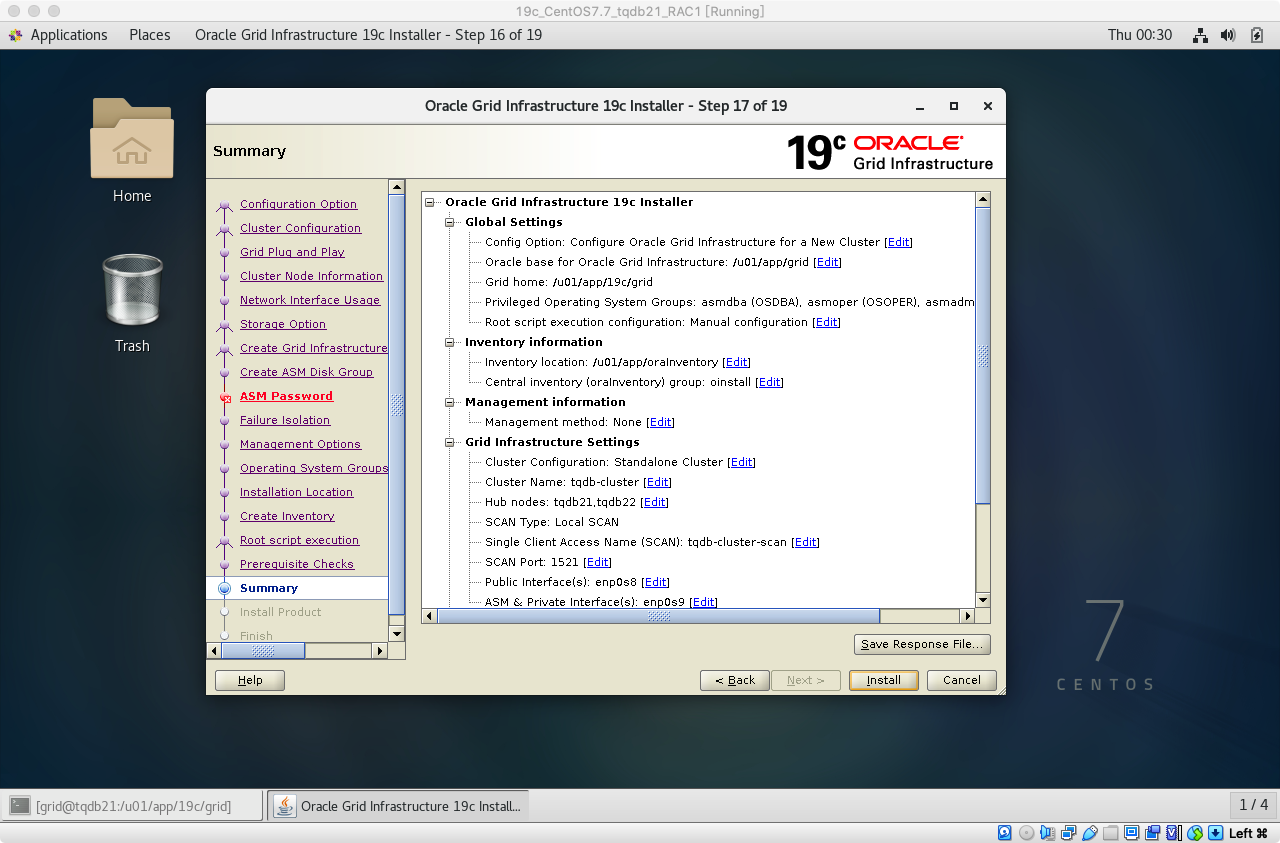Click the terminal icon in bottom taskbar

pos(19,805)
